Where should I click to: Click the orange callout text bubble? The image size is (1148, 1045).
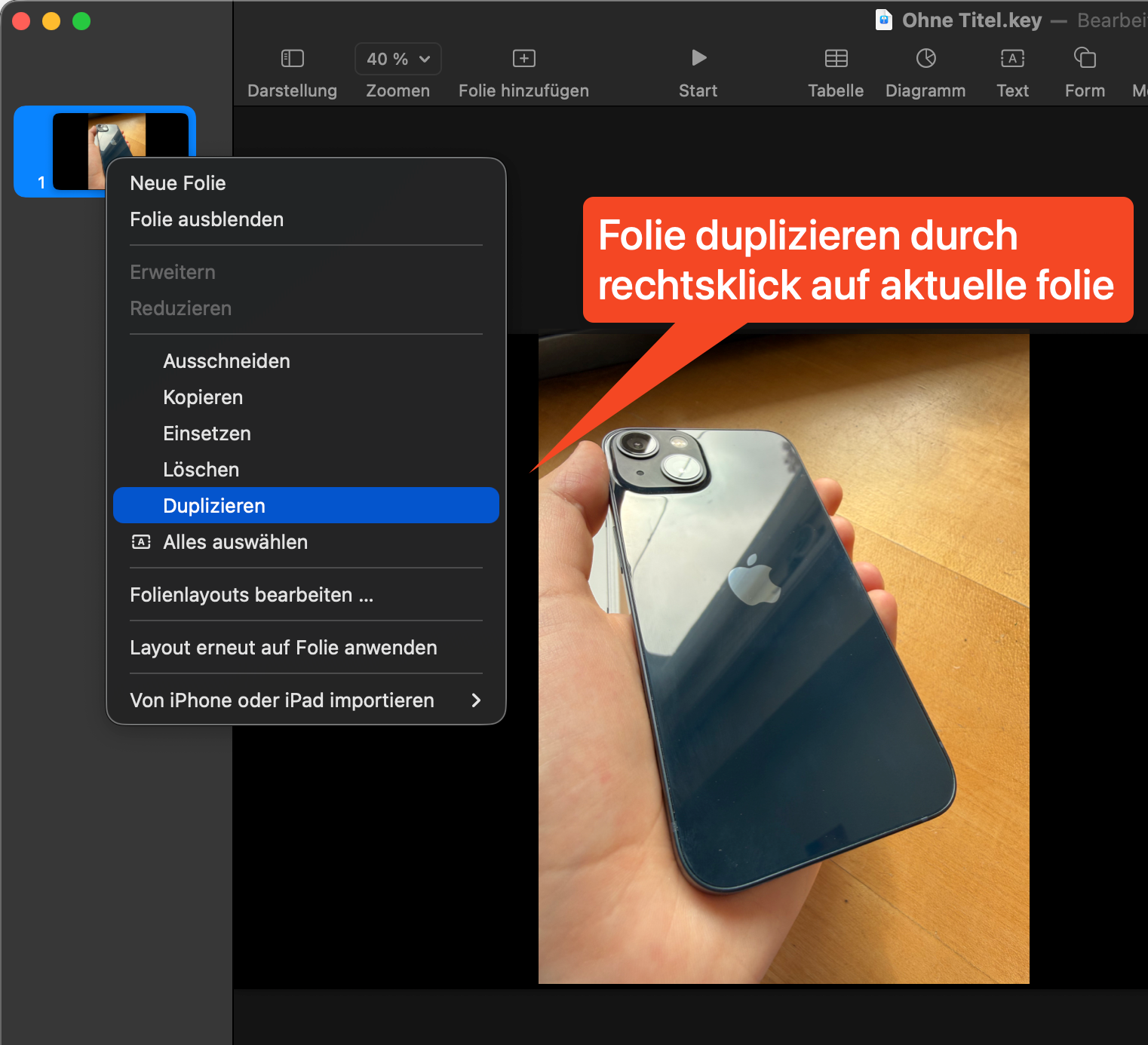[x=857, y=260]
